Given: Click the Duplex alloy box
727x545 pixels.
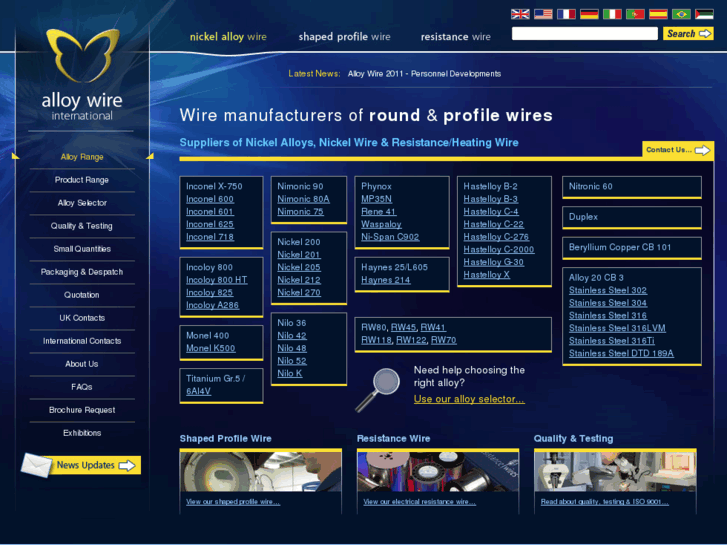Looking at the screenshot, I should (x=631, y=218).
